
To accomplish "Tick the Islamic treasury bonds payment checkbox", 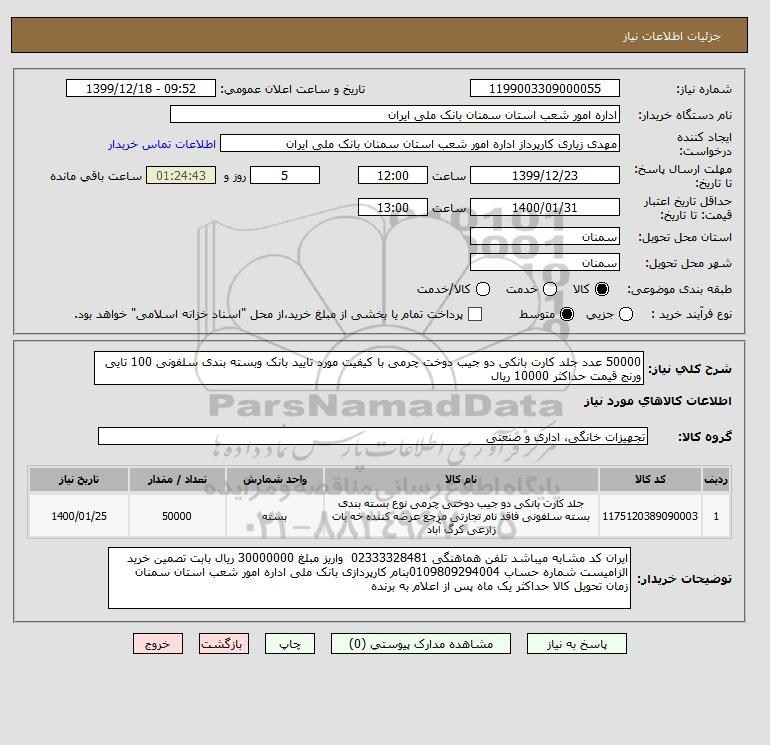I will [475, 314].
